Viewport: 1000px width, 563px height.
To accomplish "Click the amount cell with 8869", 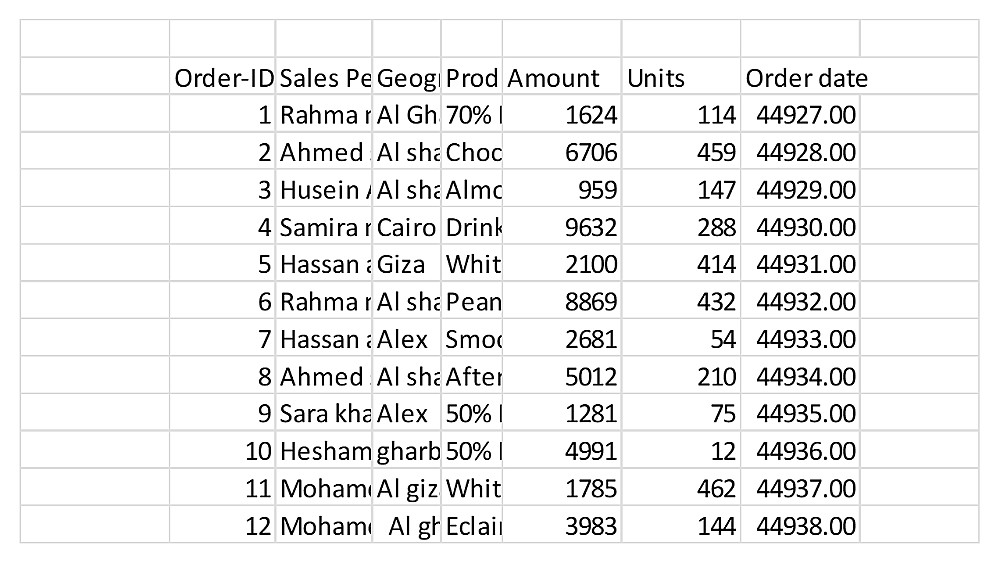I will tap(562, 302).
